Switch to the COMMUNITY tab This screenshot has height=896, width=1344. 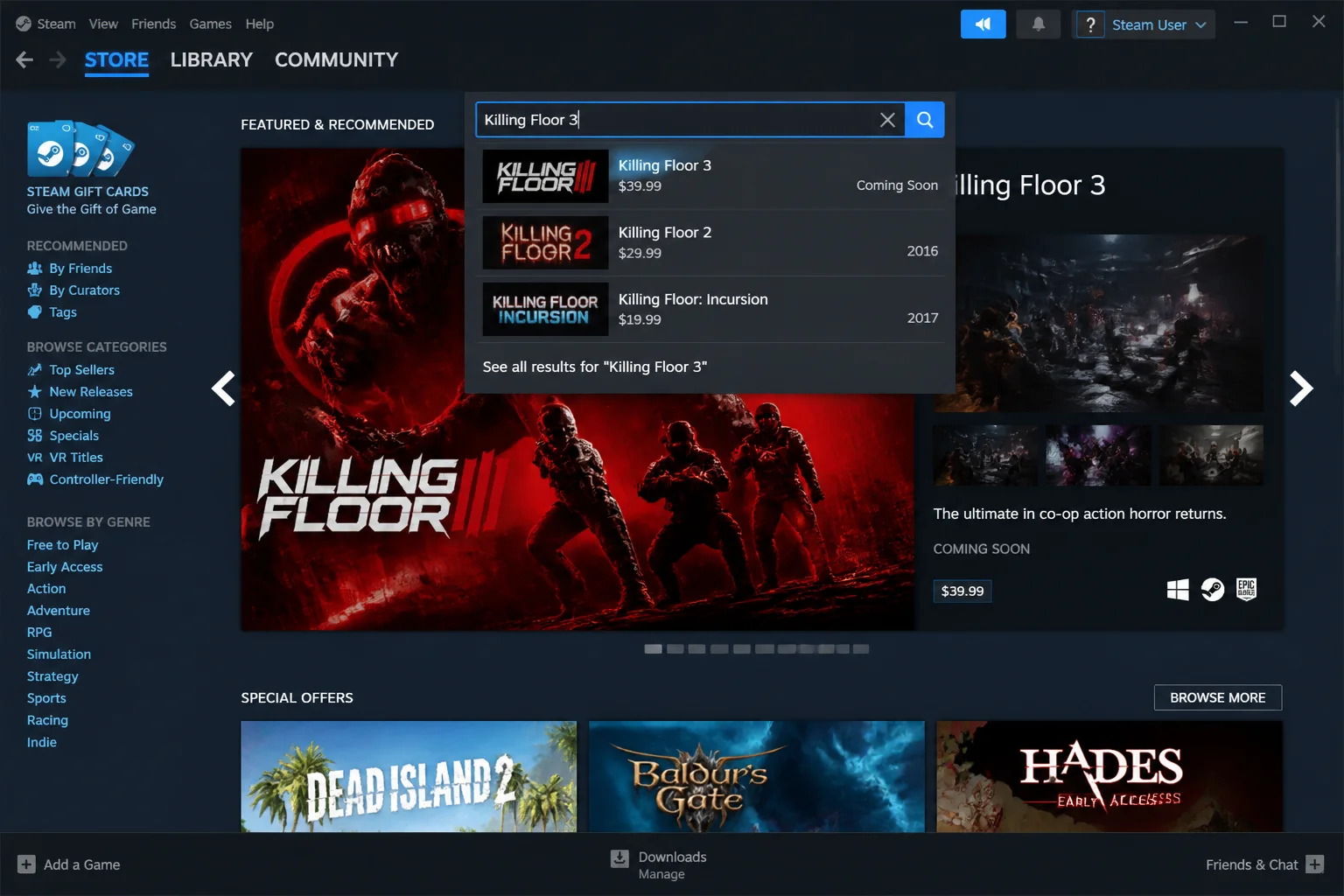pos(336,59)
